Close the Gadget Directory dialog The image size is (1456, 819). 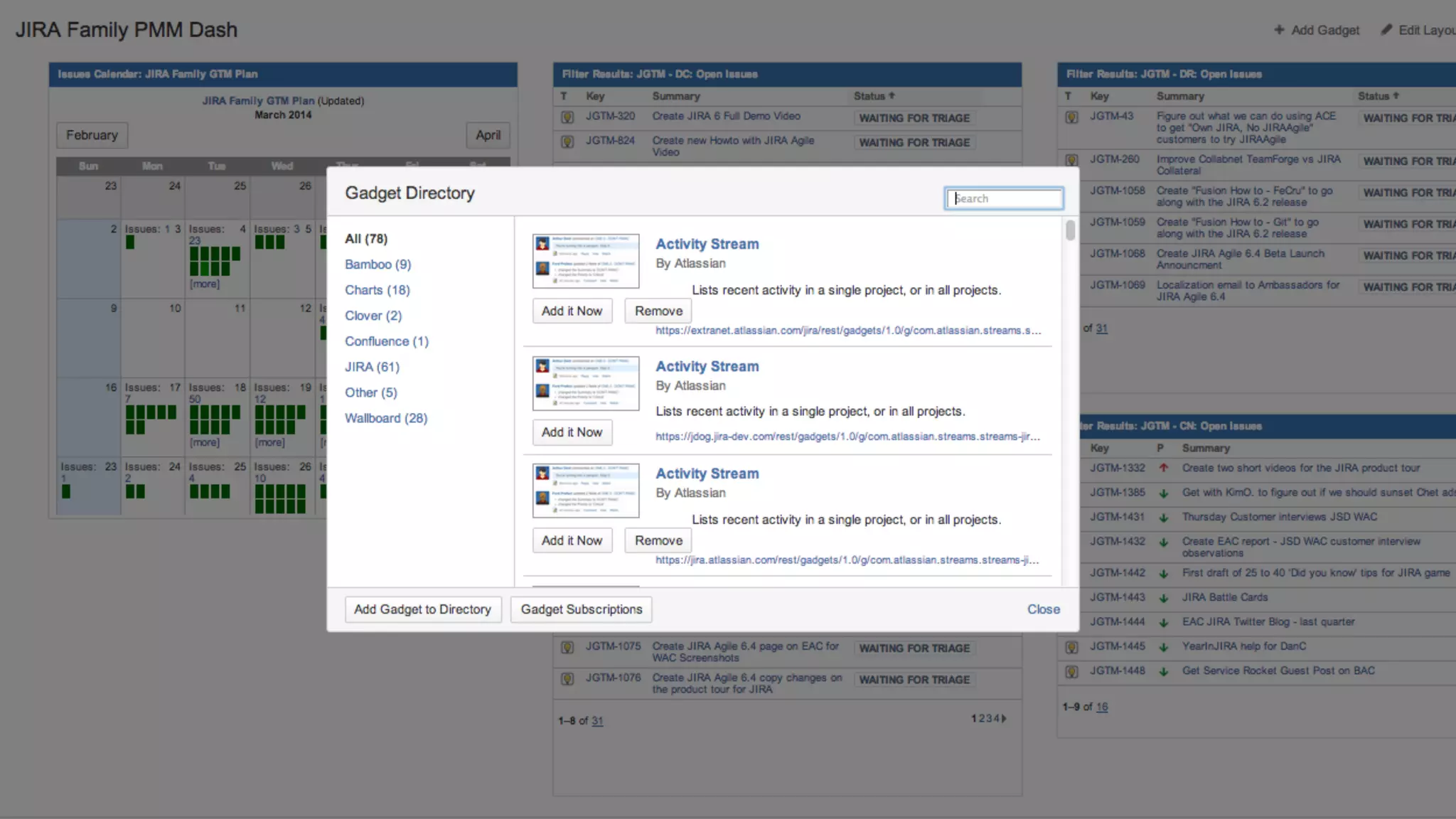click(x=1043, y=609)
